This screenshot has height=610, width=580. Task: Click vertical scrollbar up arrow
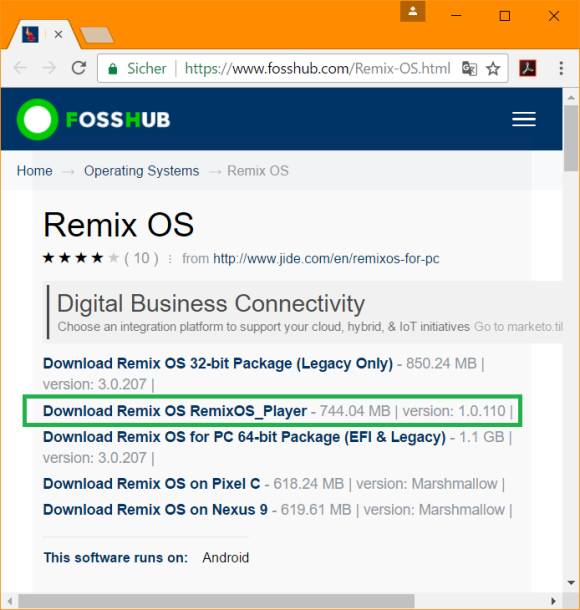point(571,98)
